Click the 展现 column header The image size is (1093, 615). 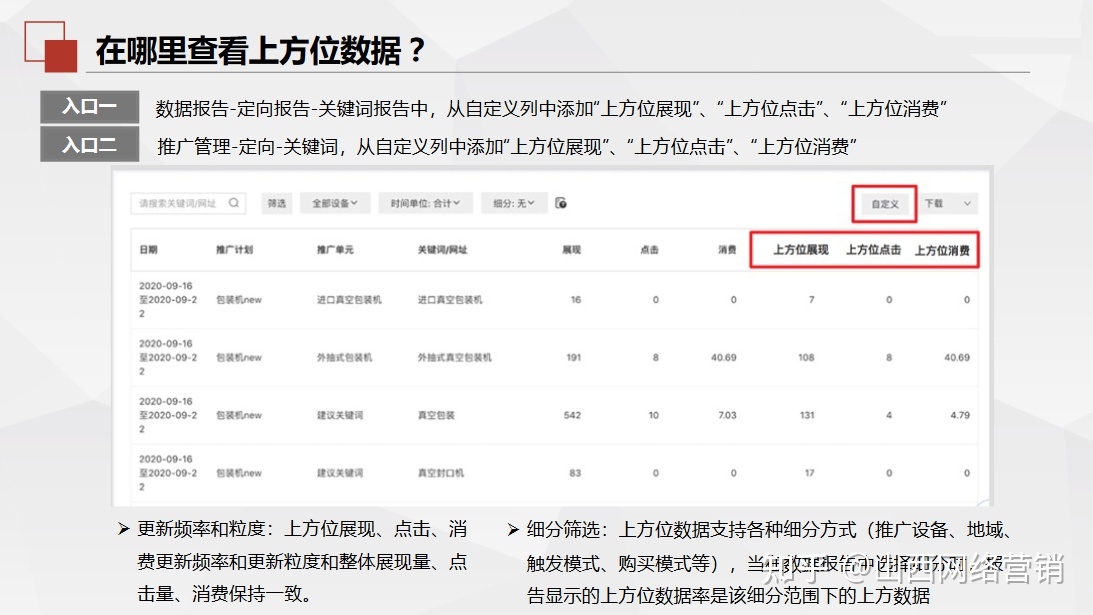[572, 251]
